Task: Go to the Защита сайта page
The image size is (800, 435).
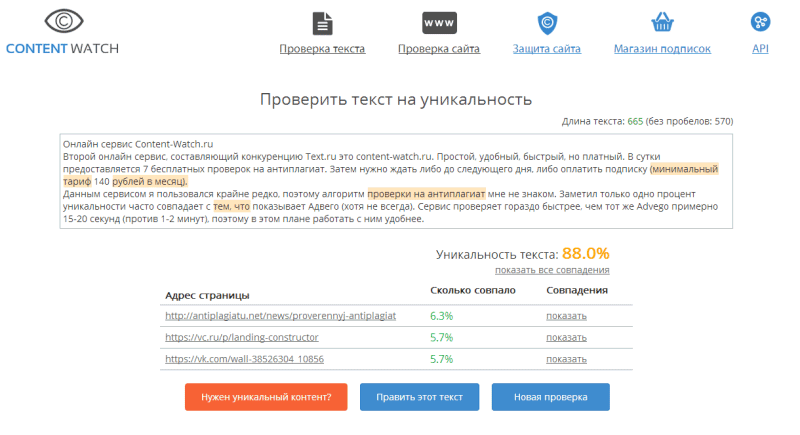Action: click(x=547, y=48)
